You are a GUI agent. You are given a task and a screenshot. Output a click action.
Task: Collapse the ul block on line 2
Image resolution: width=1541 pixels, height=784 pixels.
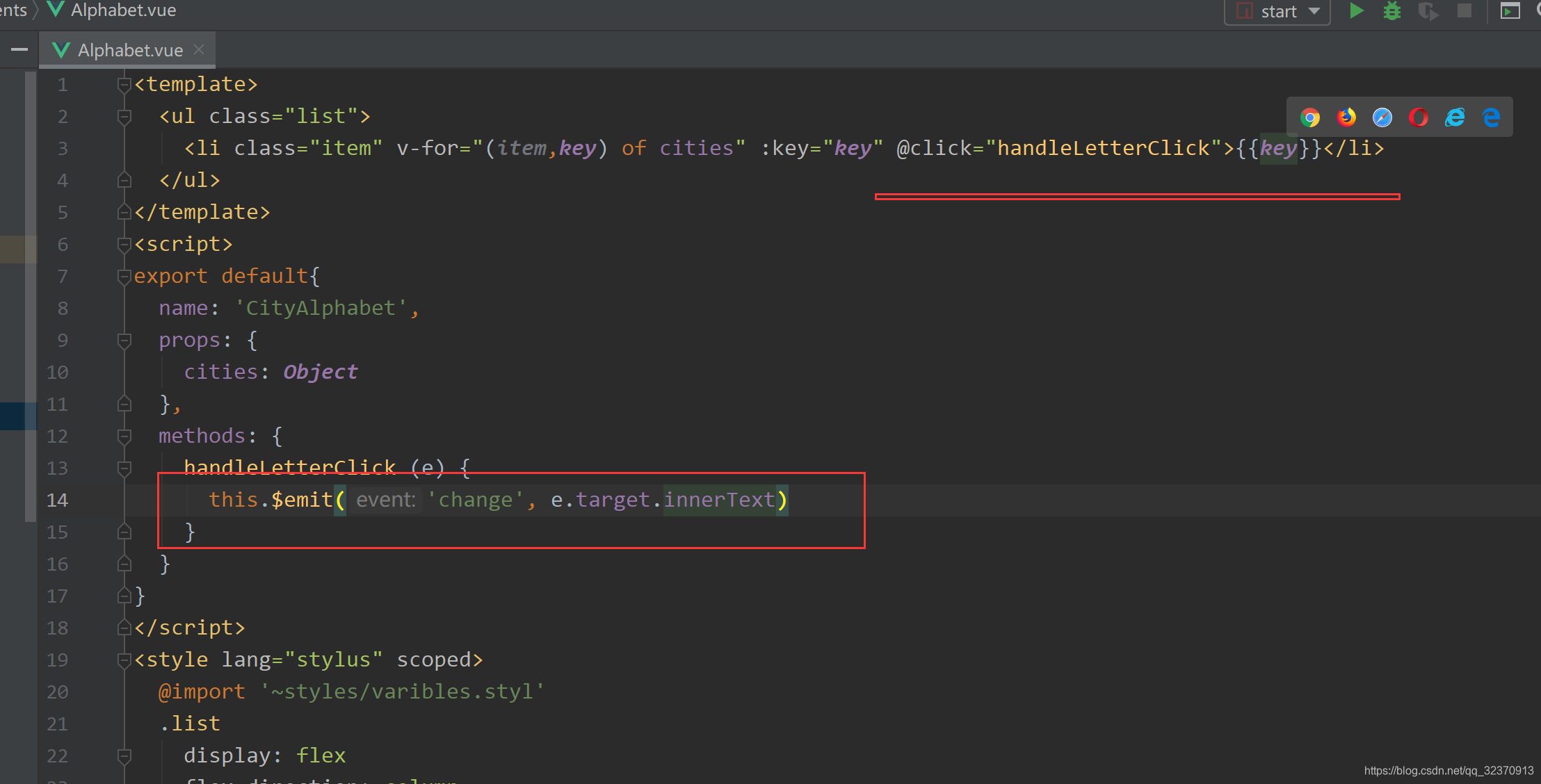click(x=124, y=117)
